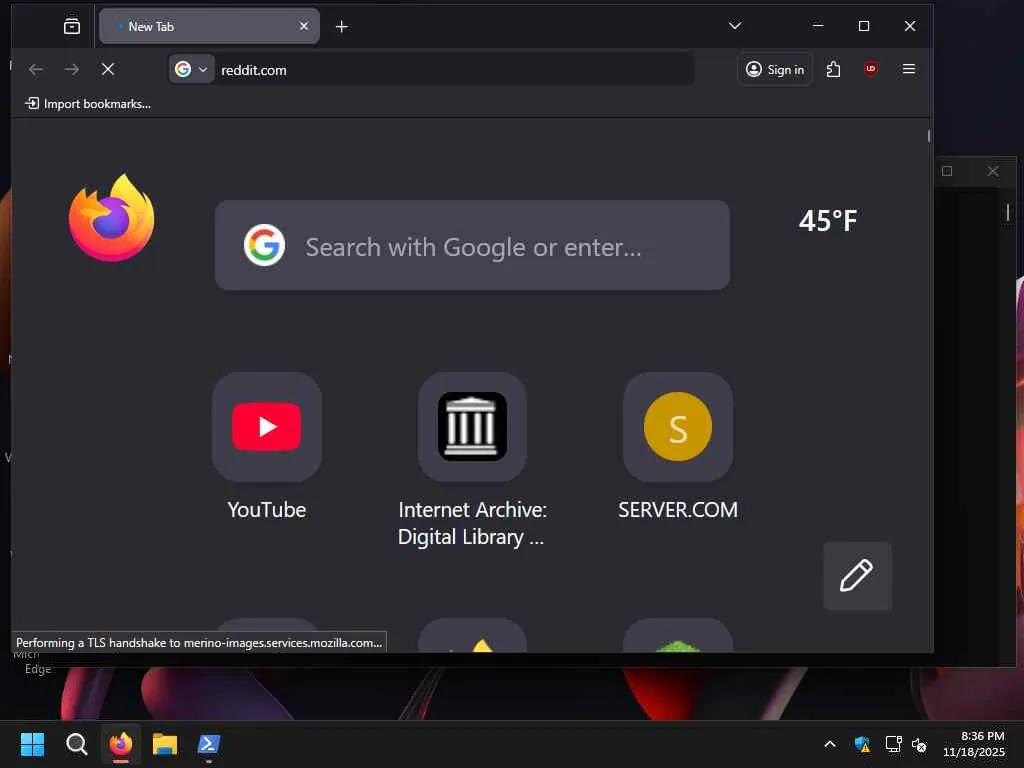
Task: Focus the Search with Google box
Action: (472, 246)
